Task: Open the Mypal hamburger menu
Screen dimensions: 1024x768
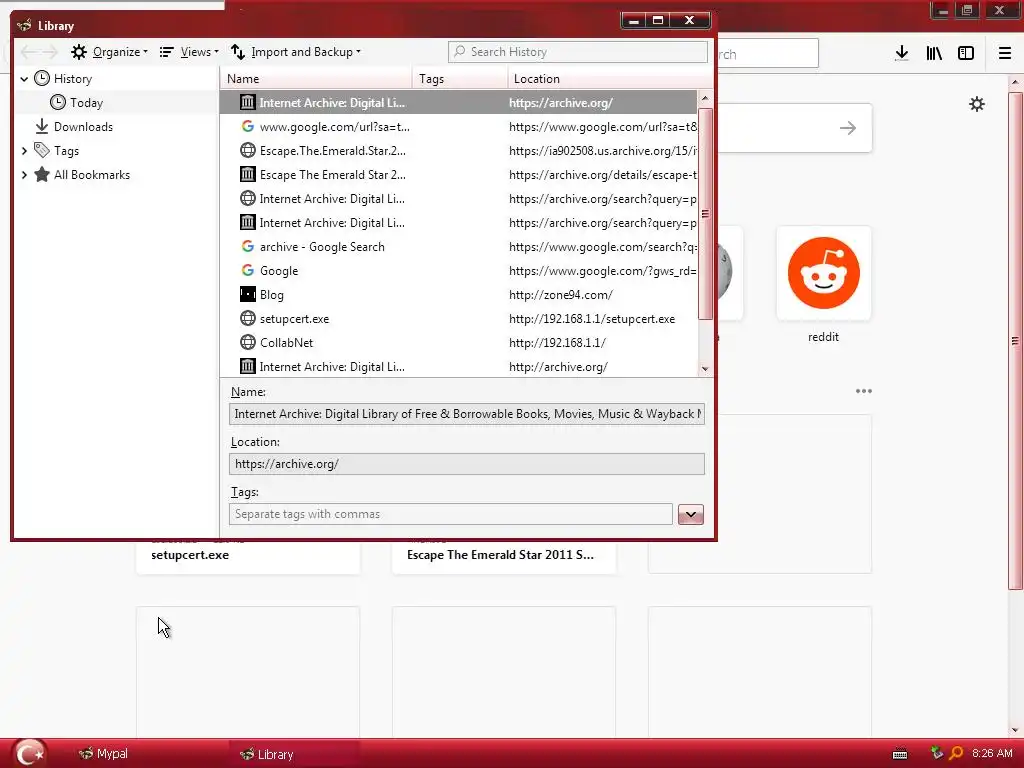Action: click(x=1005, y=54)
